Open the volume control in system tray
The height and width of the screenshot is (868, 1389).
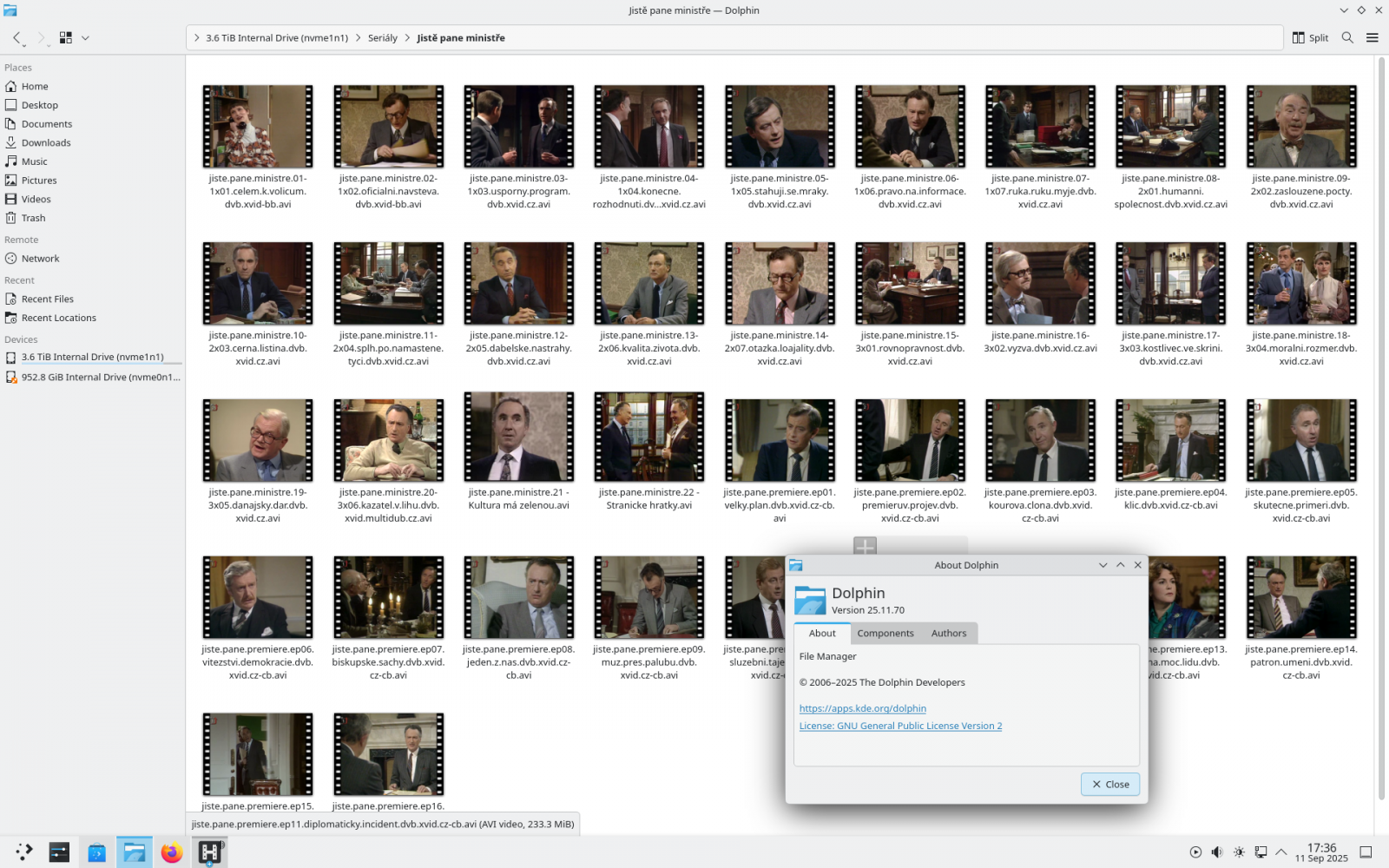click(x=1217, y=852)
